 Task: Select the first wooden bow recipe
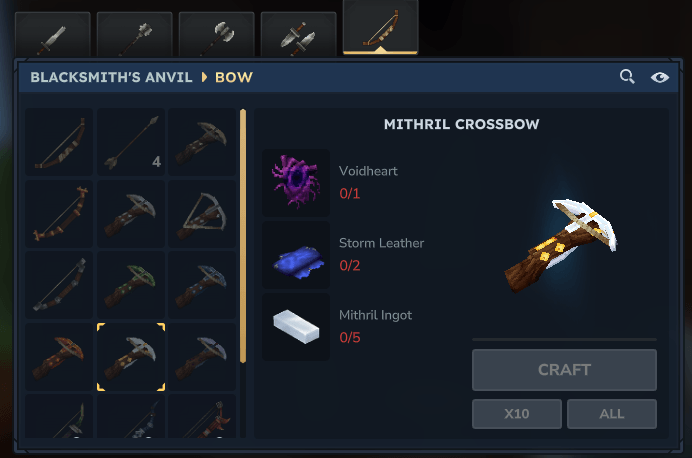click(59, 142)
